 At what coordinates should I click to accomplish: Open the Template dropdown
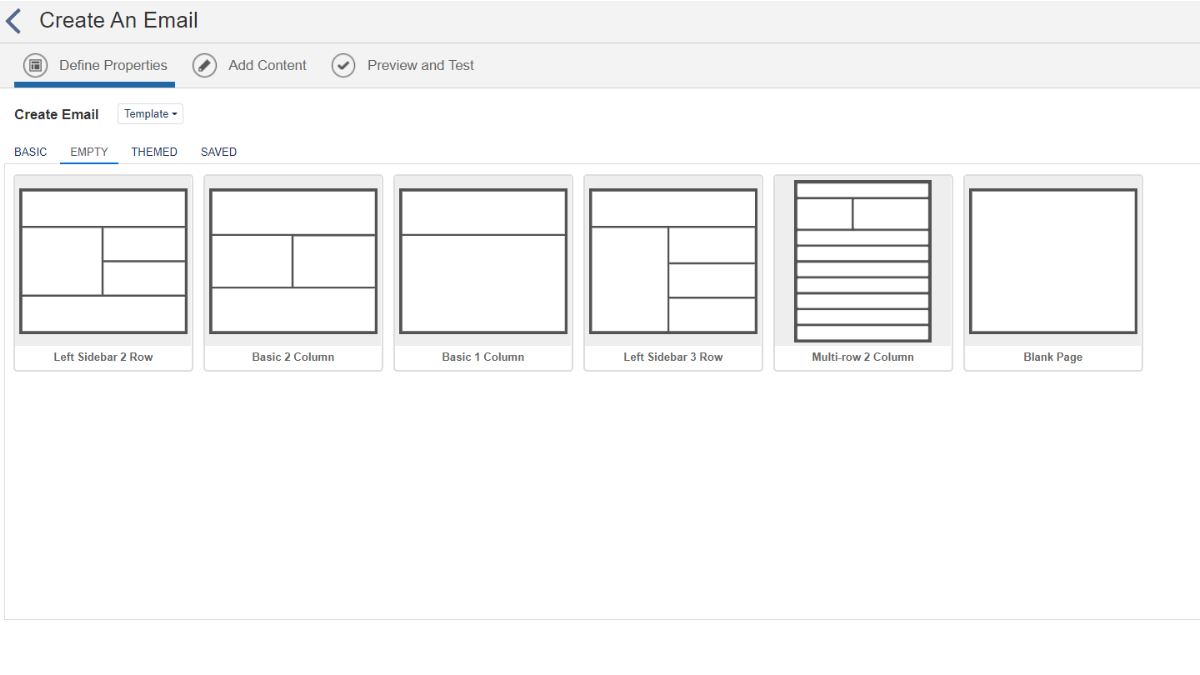150,114
